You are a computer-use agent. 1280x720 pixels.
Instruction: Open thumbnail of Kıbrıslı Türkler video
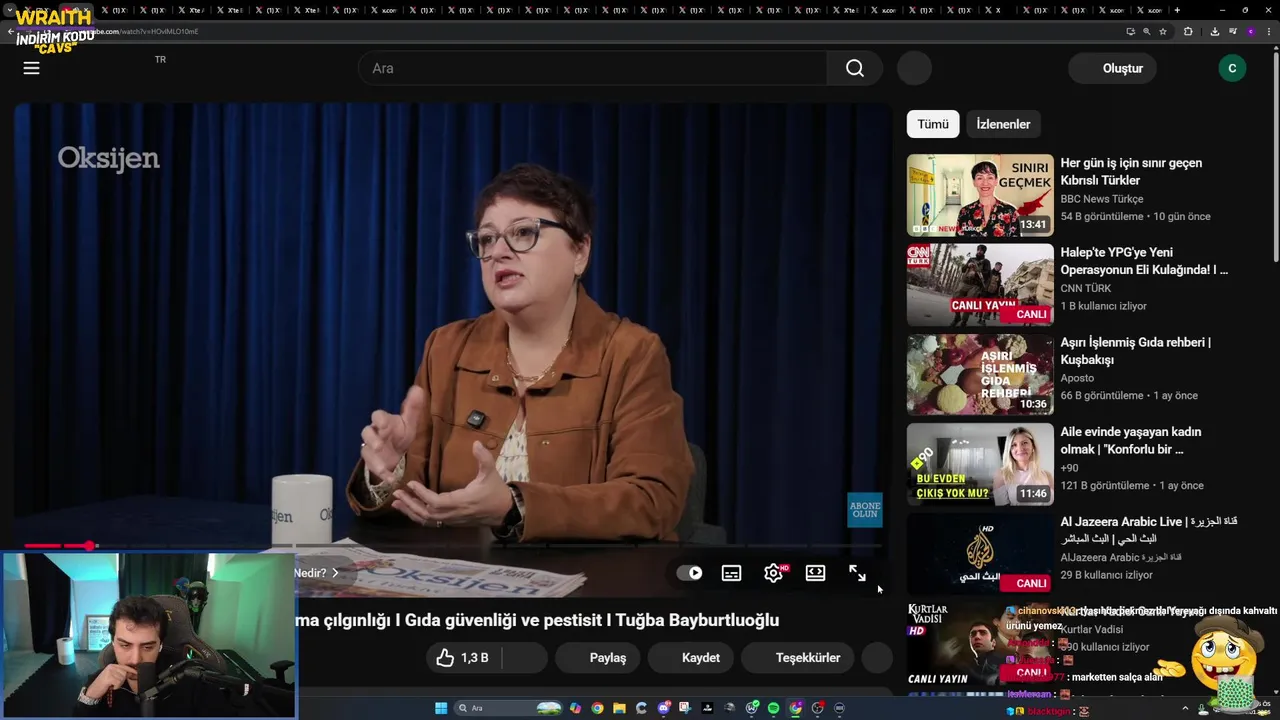[980, 195]
